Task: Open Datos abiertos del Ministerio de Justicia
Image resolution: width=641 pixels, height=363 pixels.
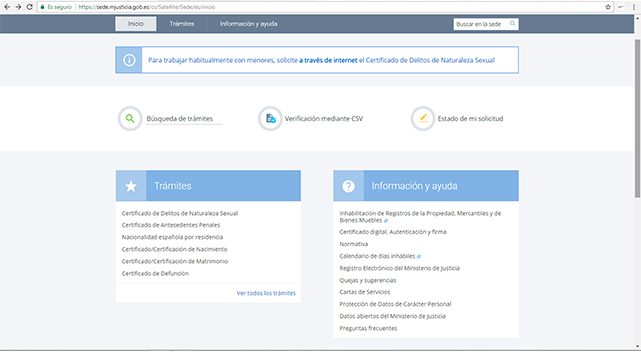Action: tap(392, 316)
